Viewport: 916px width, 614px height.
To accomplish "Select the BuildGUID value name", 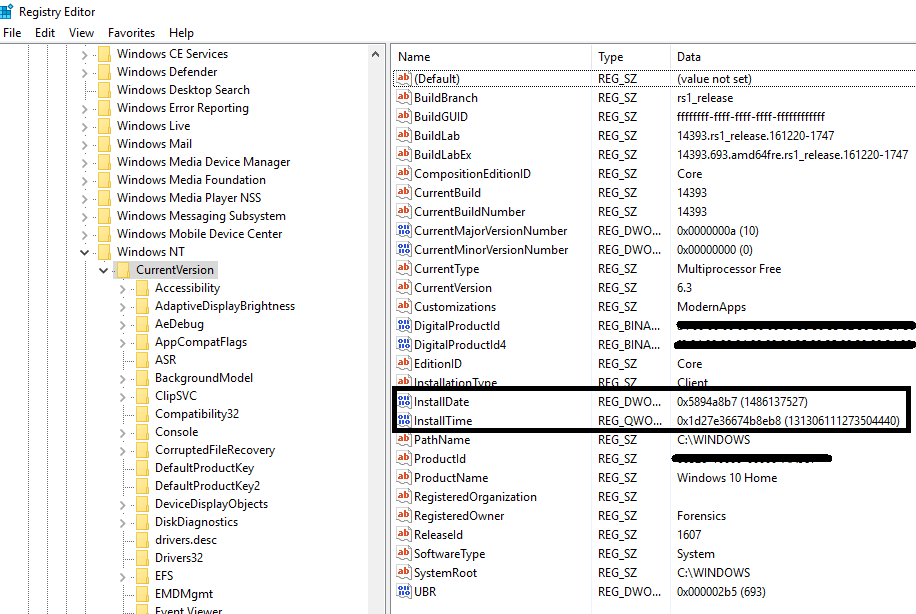I will click(x=441, y=117).
